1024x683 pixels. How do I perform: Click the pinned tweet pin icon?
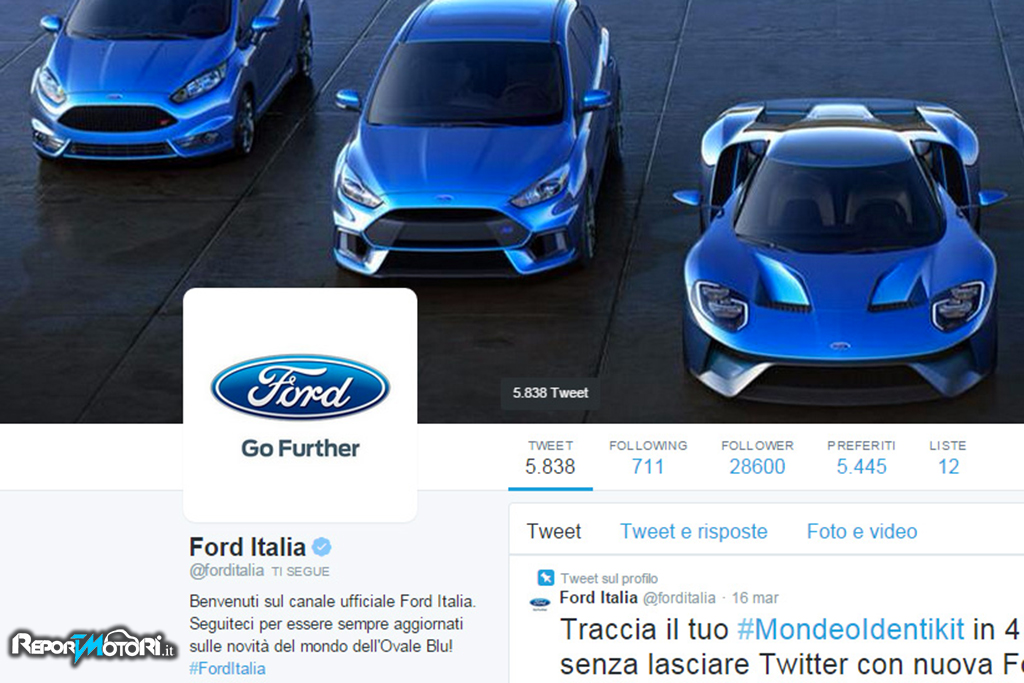click(x=545, y=577)
